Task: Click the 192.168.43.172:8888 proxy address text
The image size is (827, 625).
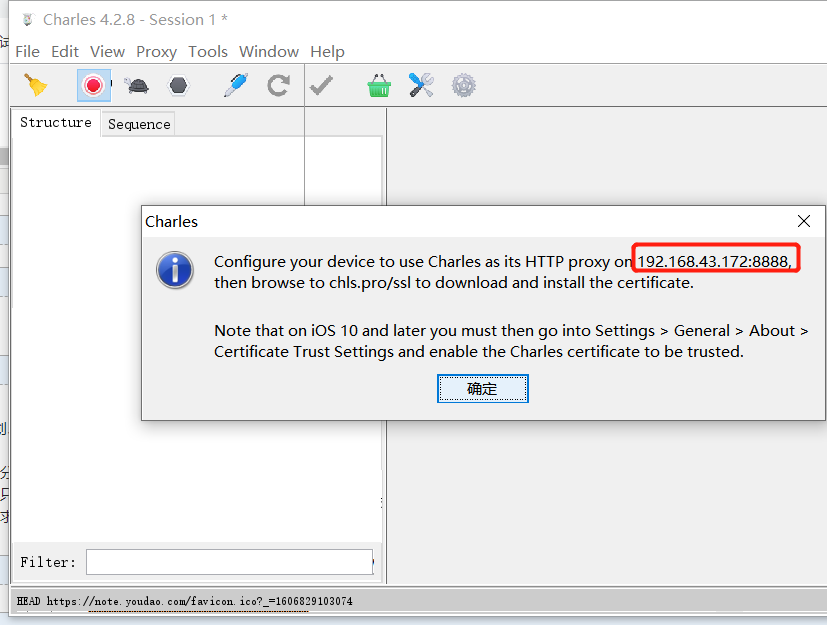Action: (x=715, y=261)
